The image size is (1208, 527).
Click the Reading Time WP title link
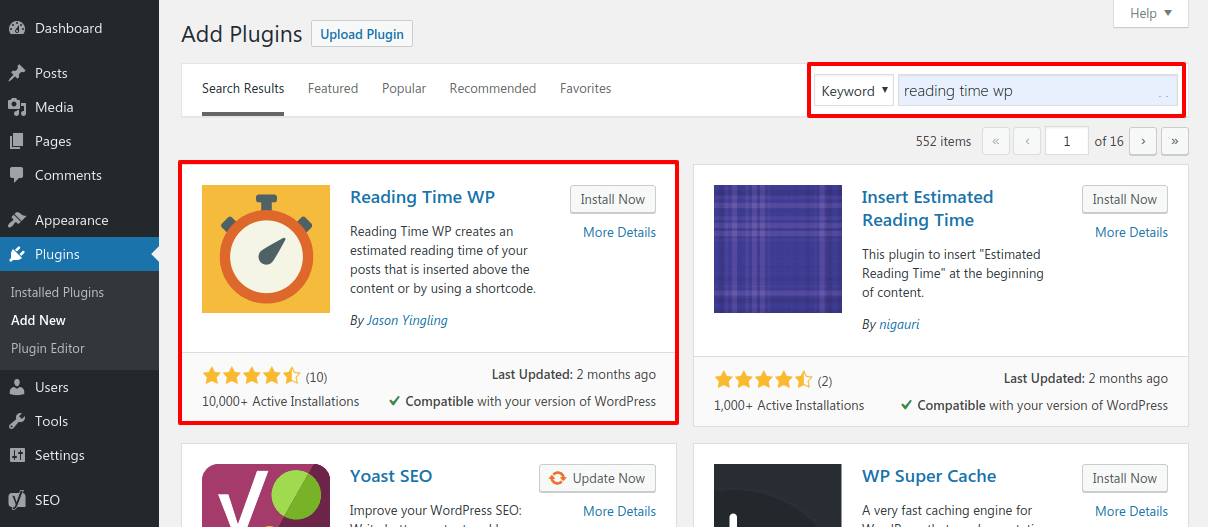point(422,197)
